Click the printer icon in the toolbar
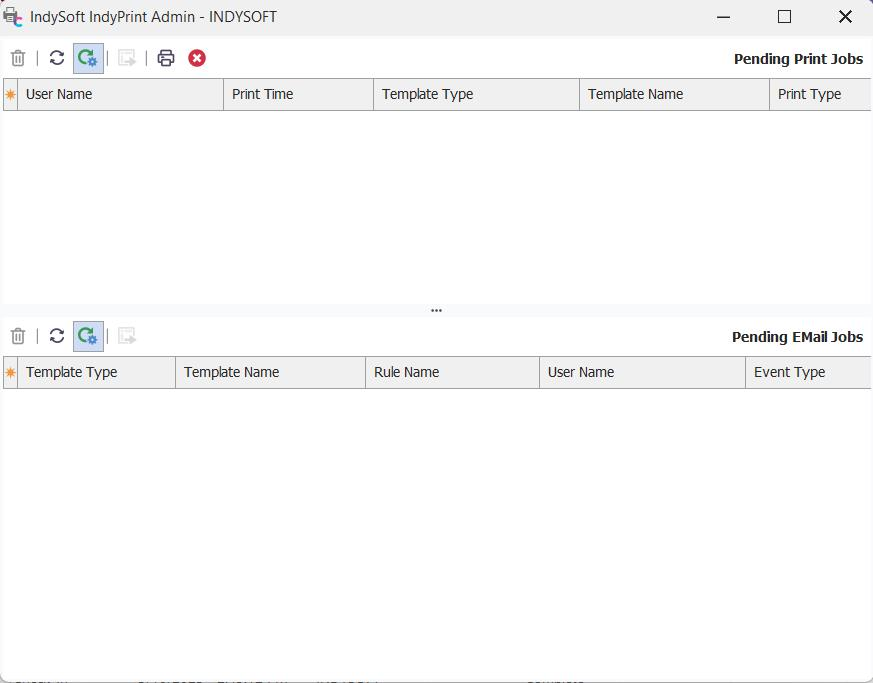This screenshot has width=873, height=683. click(166, 58)
